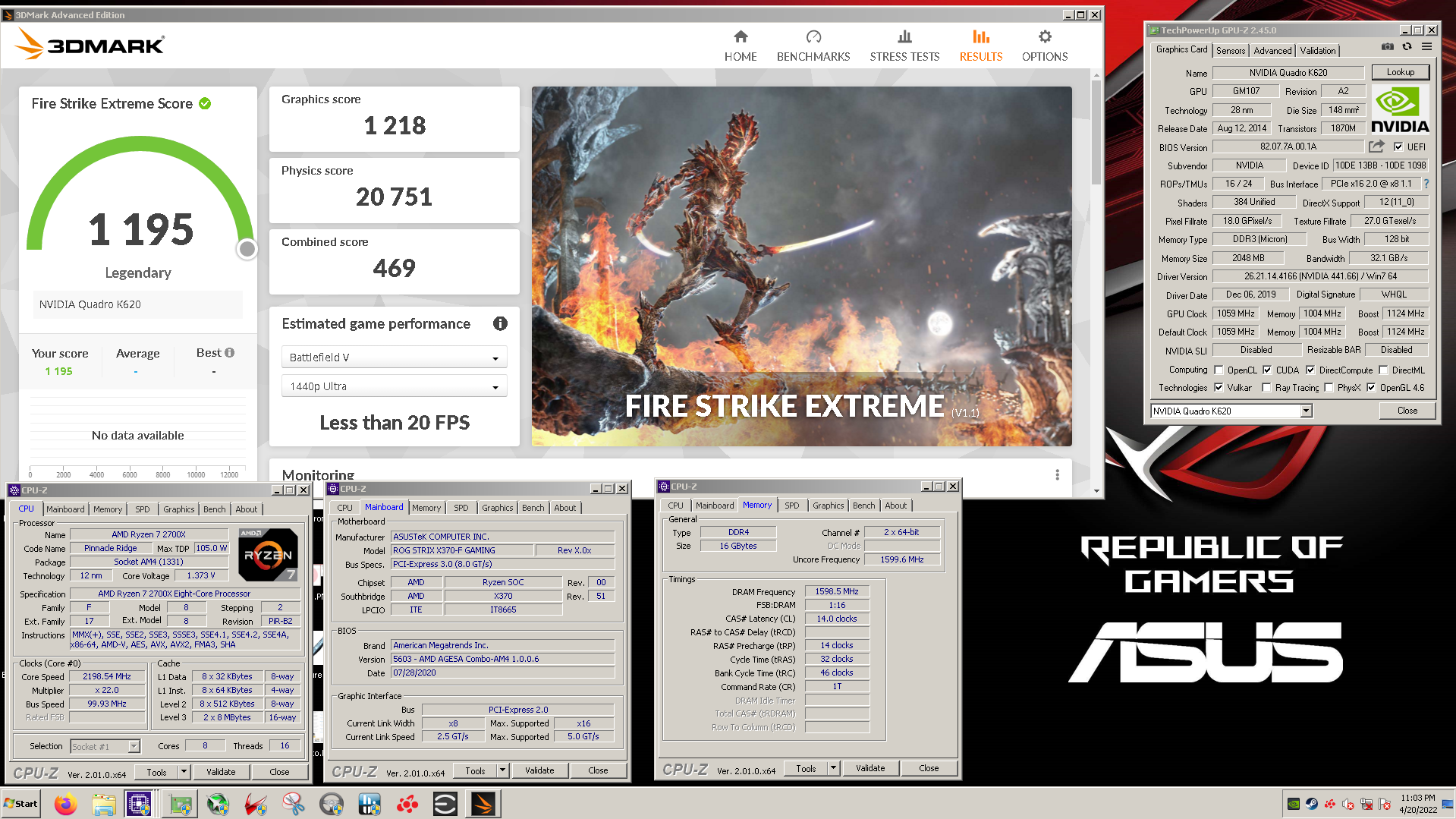Go to 3DMark HOME icon

(x=741, y=36)
